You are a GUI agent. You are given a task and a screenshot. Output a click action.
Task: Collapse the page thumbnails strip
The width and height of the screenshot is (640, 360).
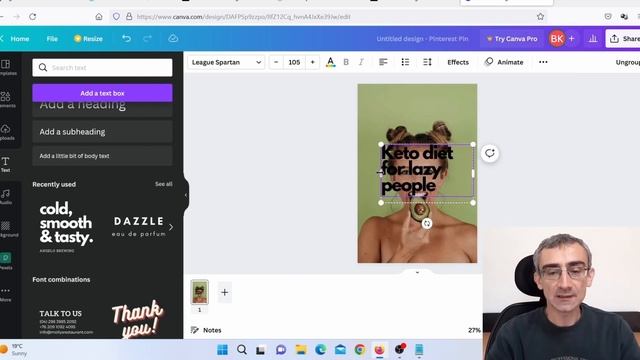click(x=417, y=272)
